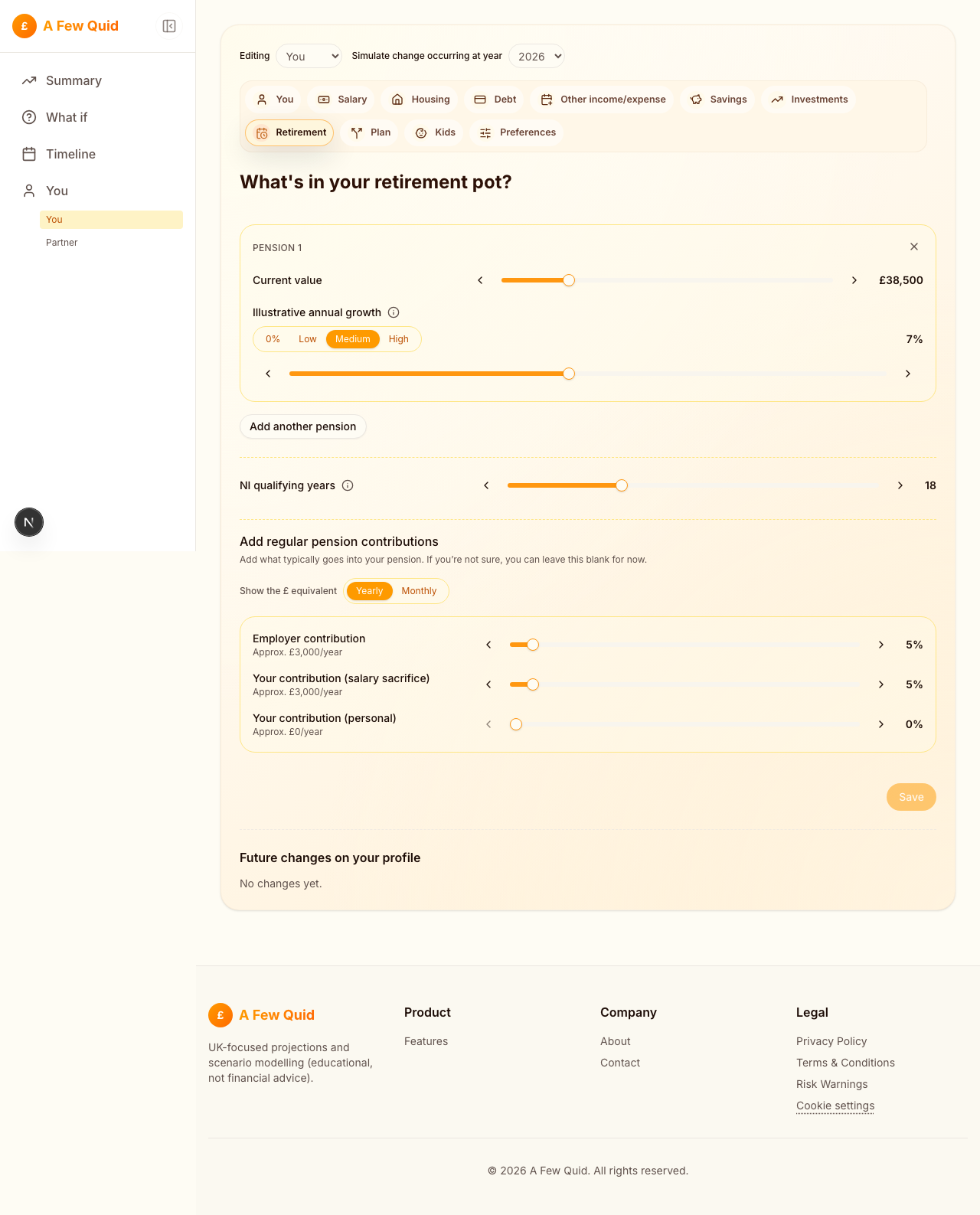Set illustrative growth to 0%

273,338
